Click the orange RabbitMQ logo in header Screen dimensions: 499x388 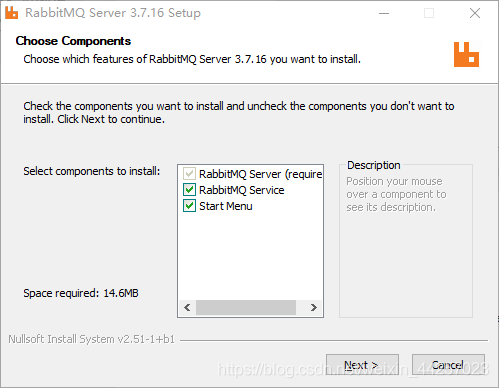466,54
